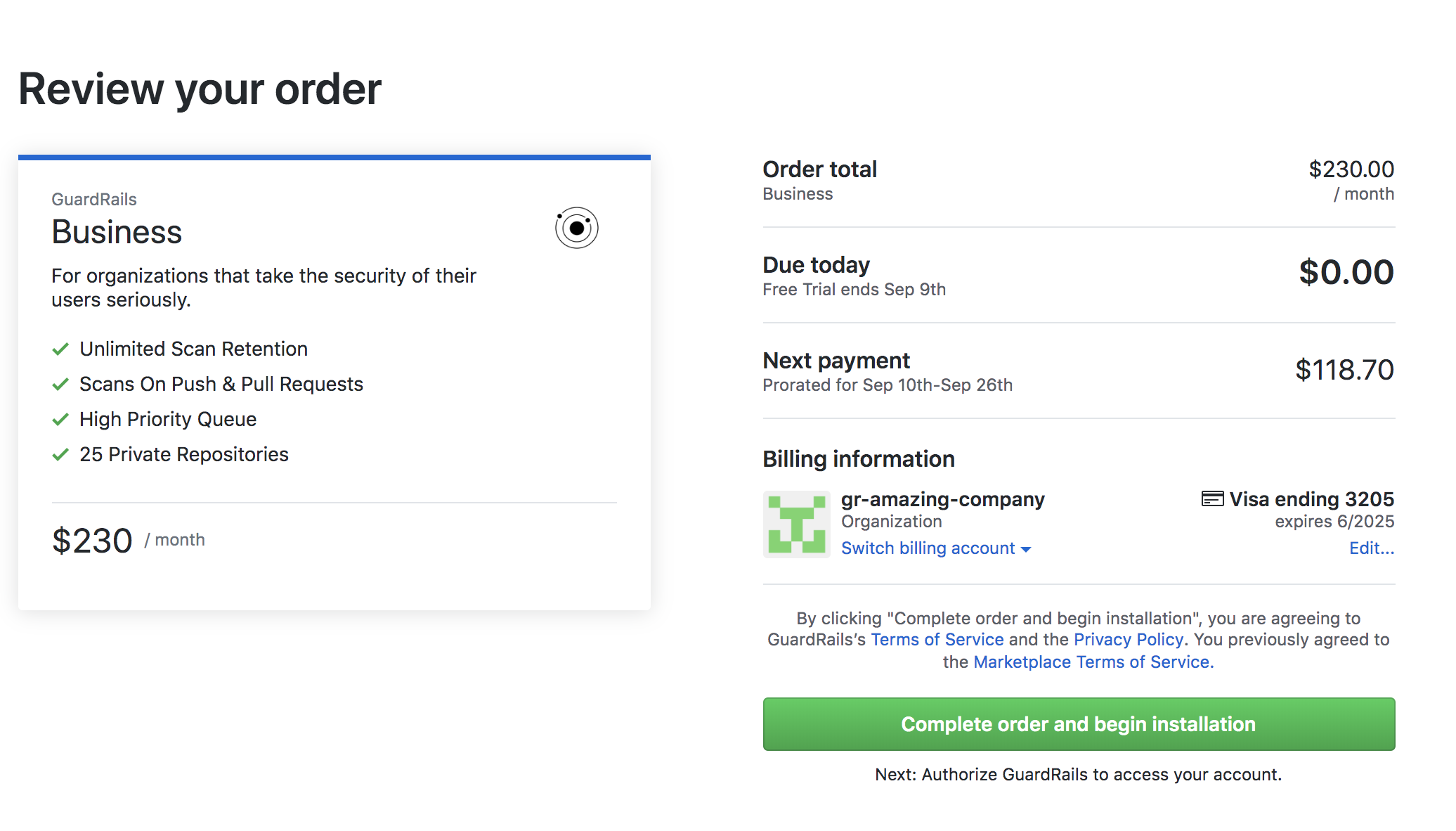Viewport: 1456px width, 831px height.
Task: Open GuardRails's Terms of Service link
Action: [x=937, y=640]
